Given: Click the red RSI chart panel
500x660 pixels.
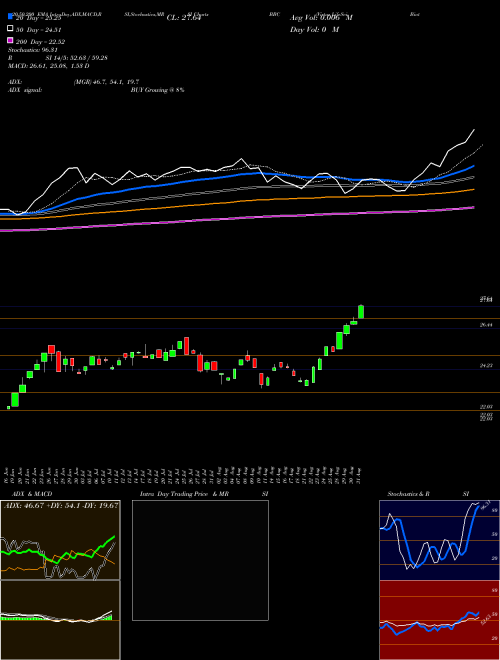Looking at the screenshot, I should click(439, 620).
